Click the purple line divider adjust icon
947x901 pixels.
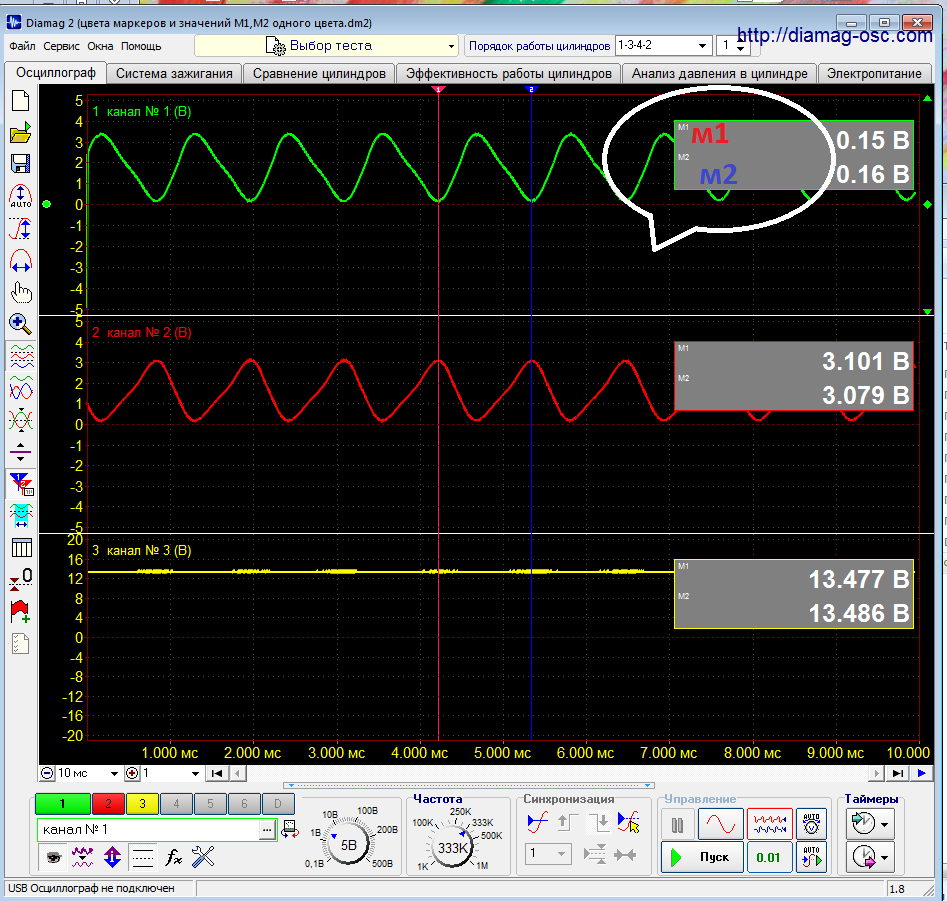(21, 451)
